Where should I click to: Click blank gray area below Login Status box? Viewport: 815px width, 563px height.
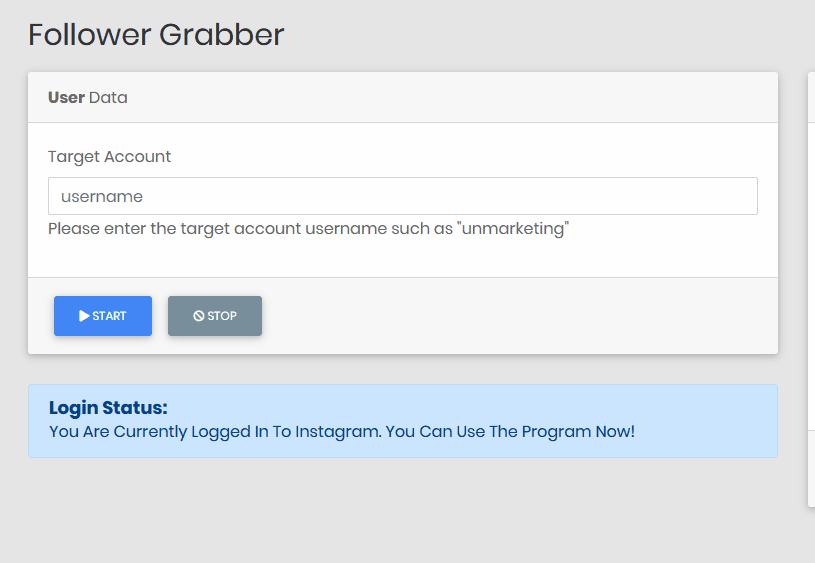(403, 509)
